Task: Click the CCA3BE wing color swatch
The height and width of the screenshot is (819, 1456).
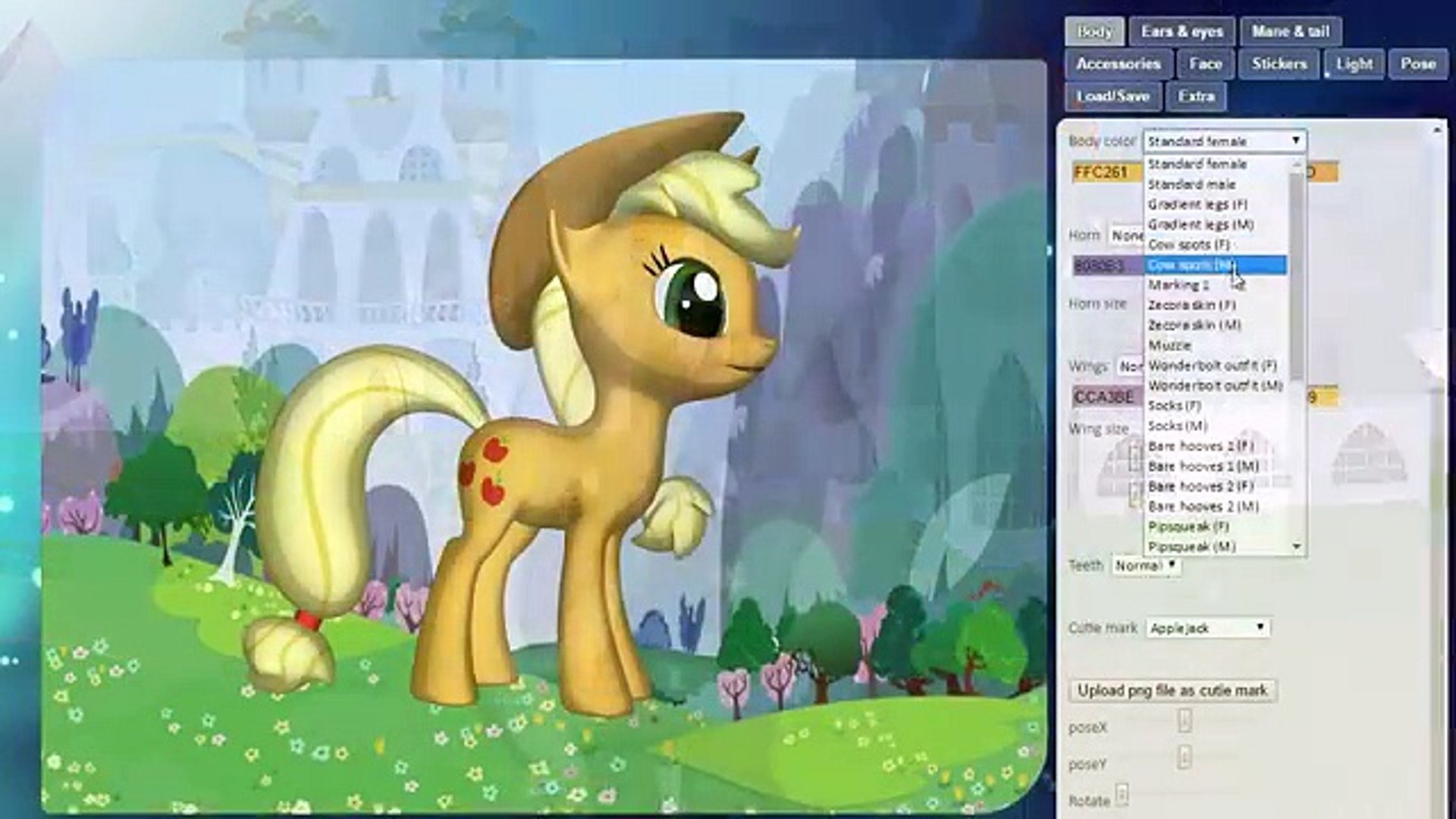Action: pos(1105,397)
